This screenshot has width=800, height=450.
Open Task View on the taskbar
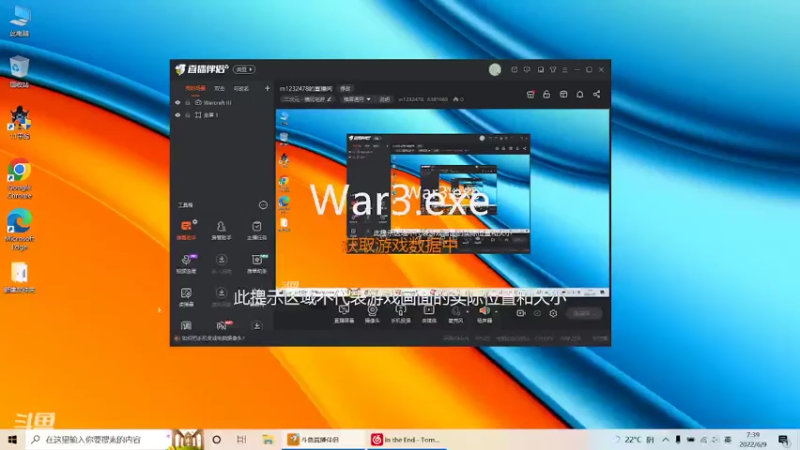tap(242, 439)
